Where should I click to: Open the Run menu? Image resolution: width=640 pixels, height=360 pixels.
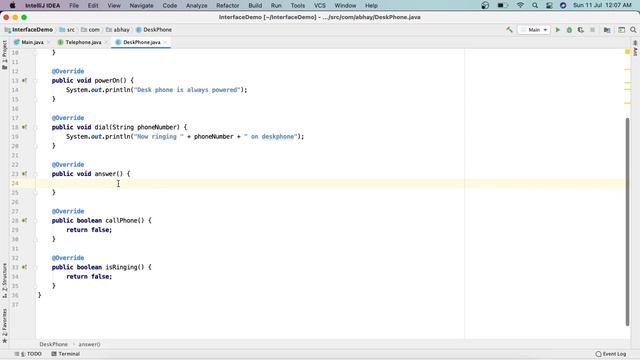(276, 5)
